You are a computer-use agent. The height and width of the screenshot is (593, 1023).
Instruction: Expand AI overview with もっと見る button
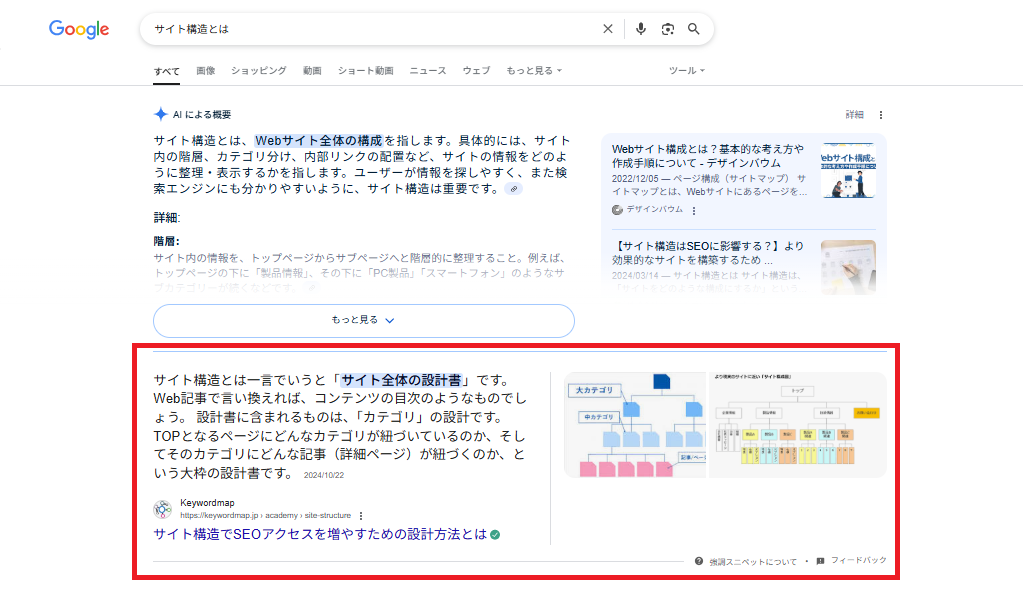pyautogui.click(x=364, y=320)
